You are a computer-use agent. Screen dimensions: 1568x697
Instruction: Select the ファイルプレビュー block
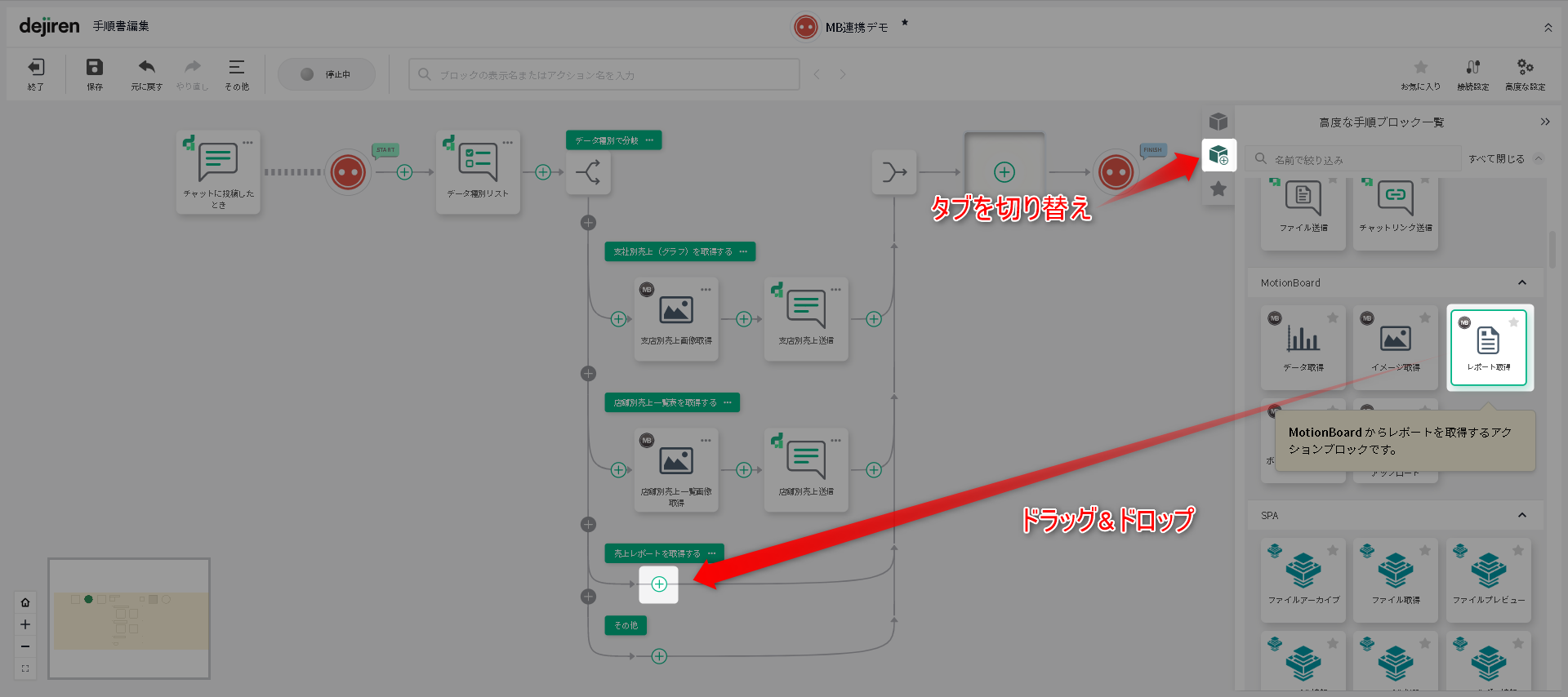click(1489, 579)
